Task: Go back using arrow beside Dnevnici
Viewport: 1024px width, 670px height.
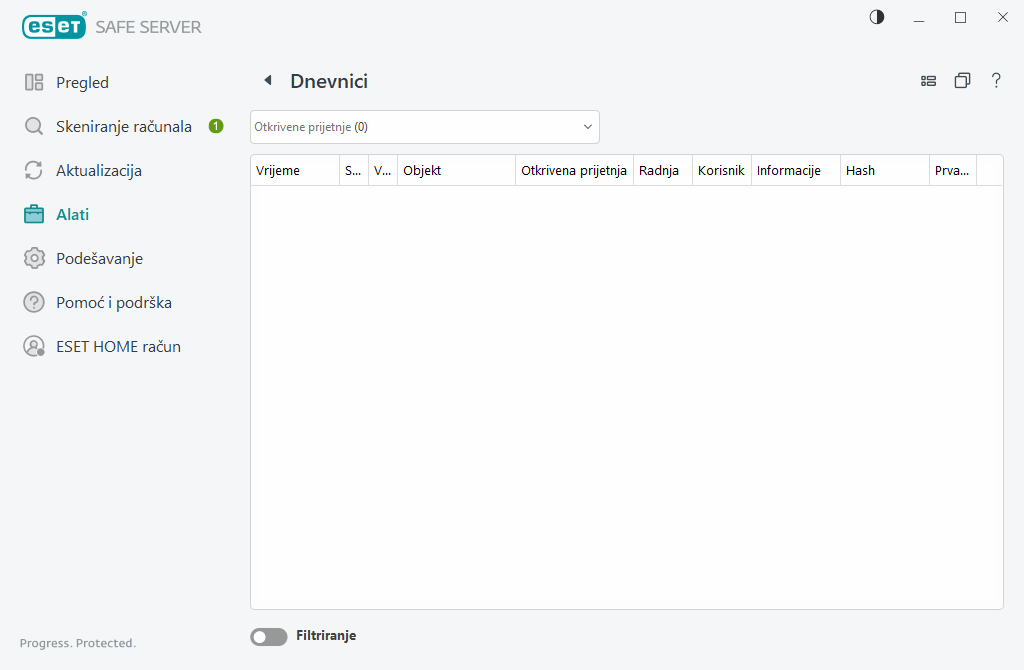Action: [x=267, y=81]
